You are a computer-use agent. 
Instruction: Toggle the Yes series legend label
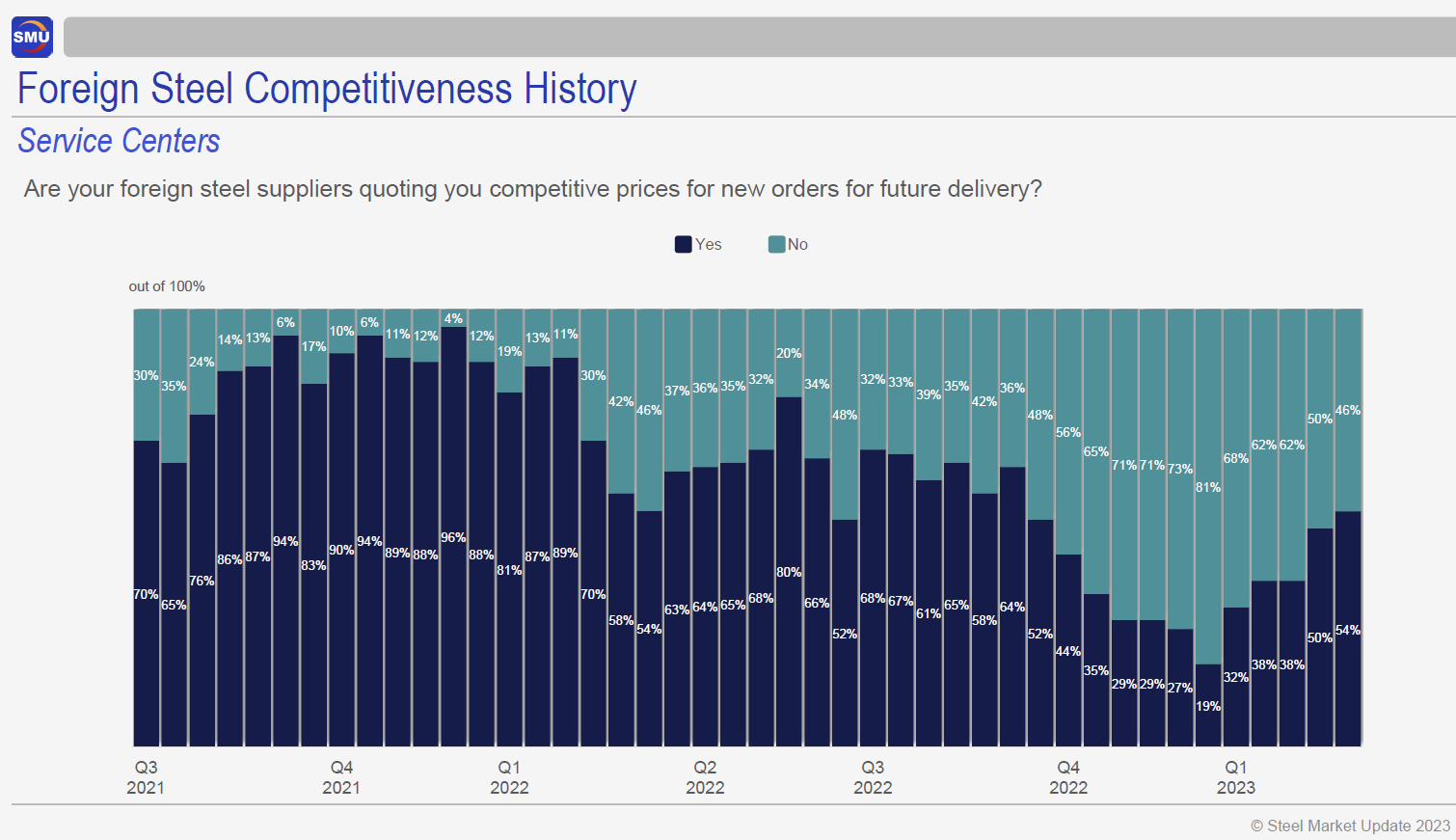point(709,244)
